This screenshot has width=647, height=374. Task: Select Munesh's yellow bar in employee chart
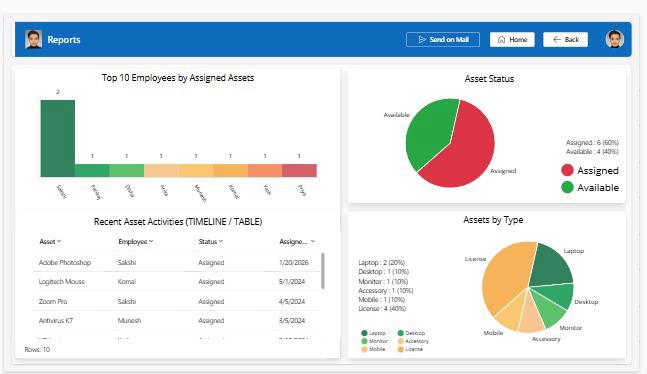tap(196, 170)
